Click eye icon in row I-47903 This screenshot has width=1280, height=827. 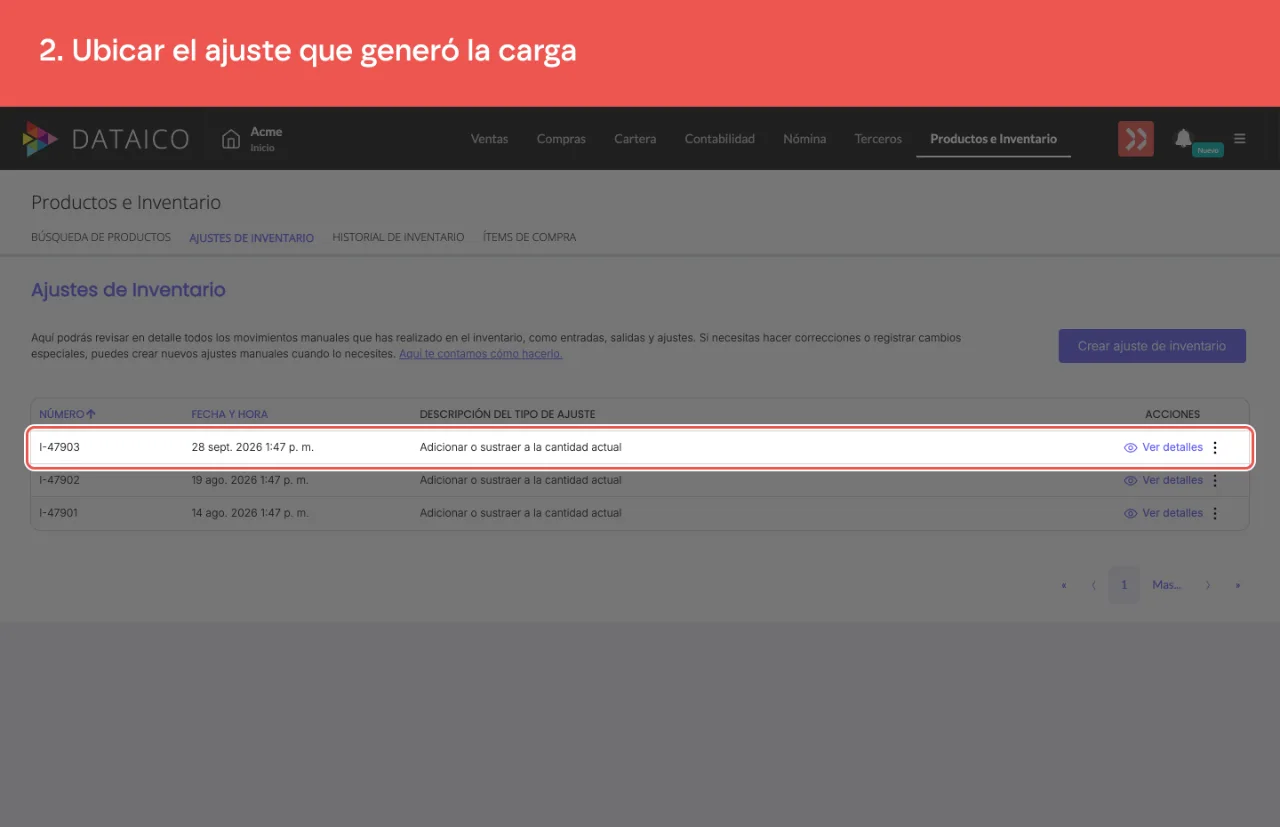[x=1131, y=448]
